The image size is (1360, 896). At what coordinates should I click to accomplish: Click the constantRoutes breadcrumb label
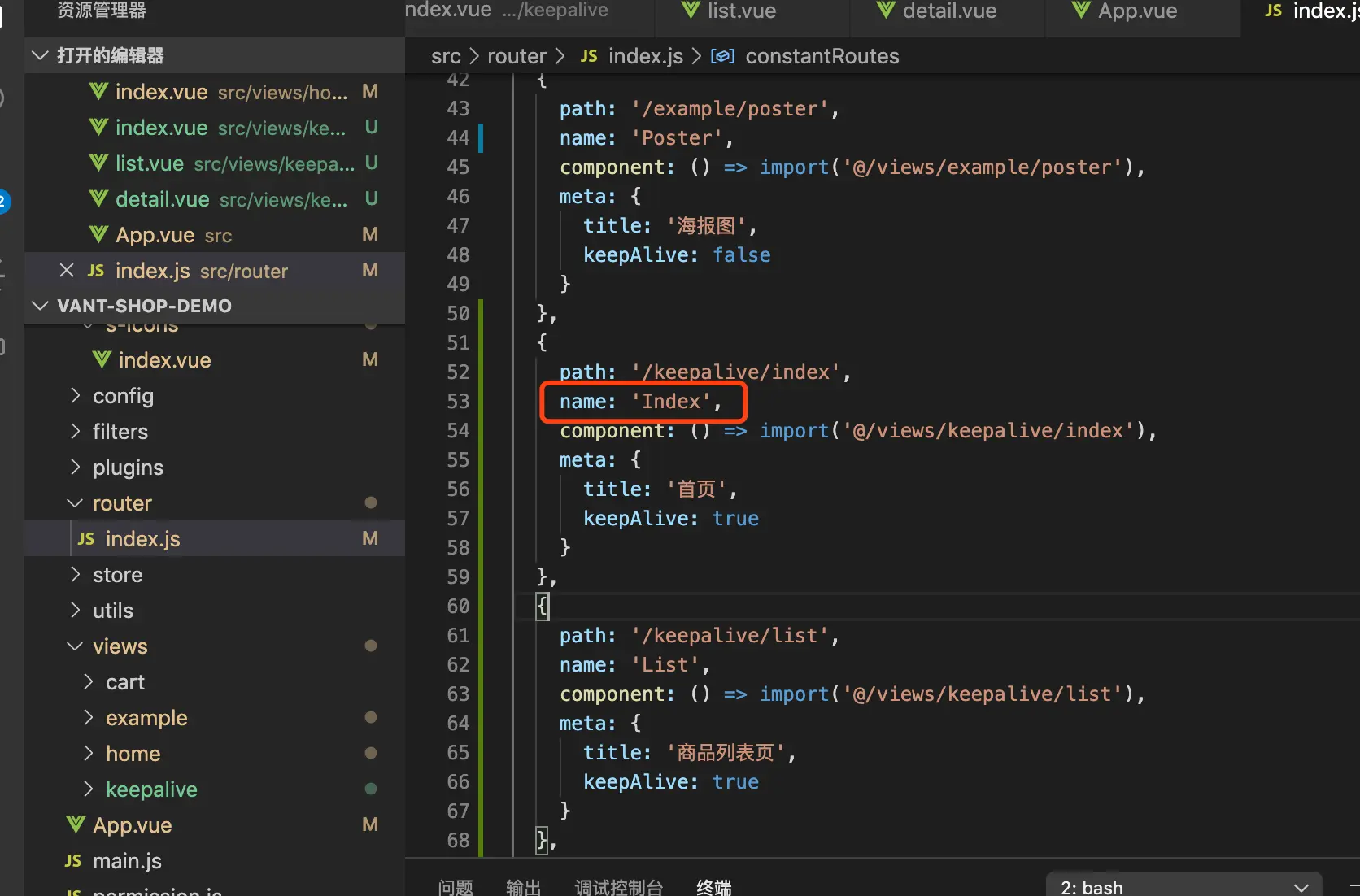pyautogui.click(x=822, y=56)
